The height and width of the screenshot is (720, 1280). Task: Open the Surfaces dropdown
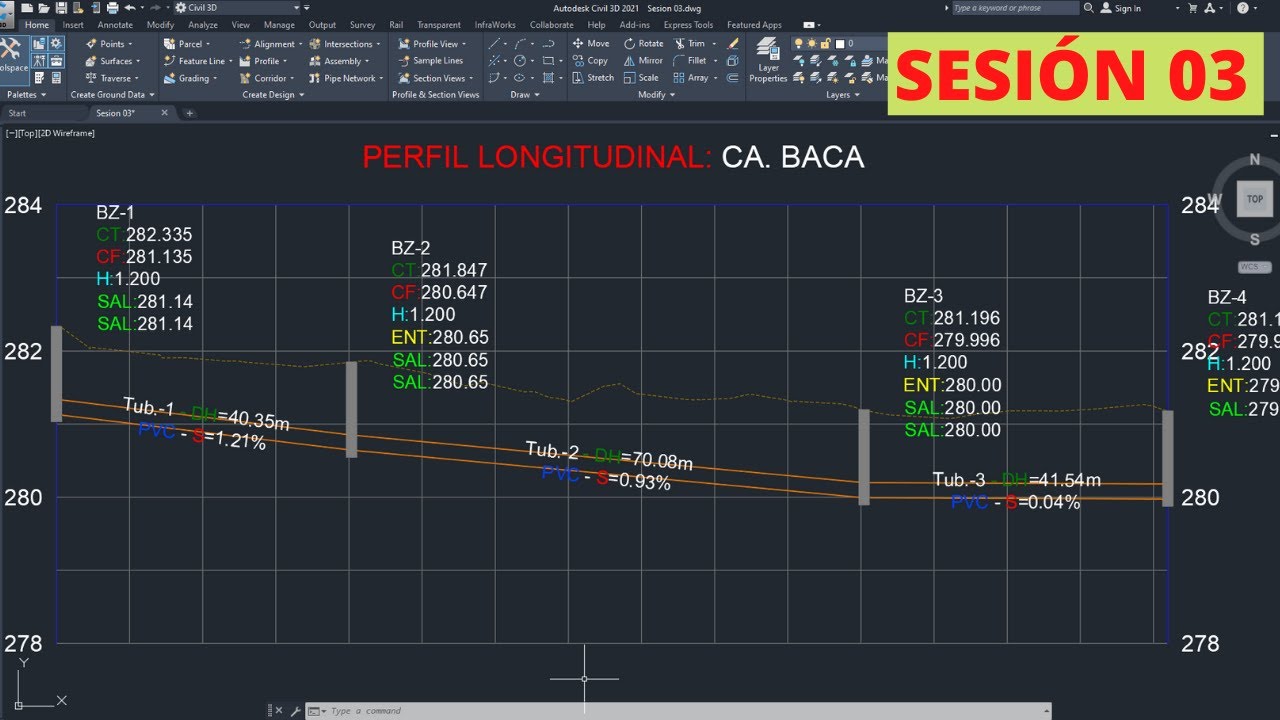tap(113, 61)
